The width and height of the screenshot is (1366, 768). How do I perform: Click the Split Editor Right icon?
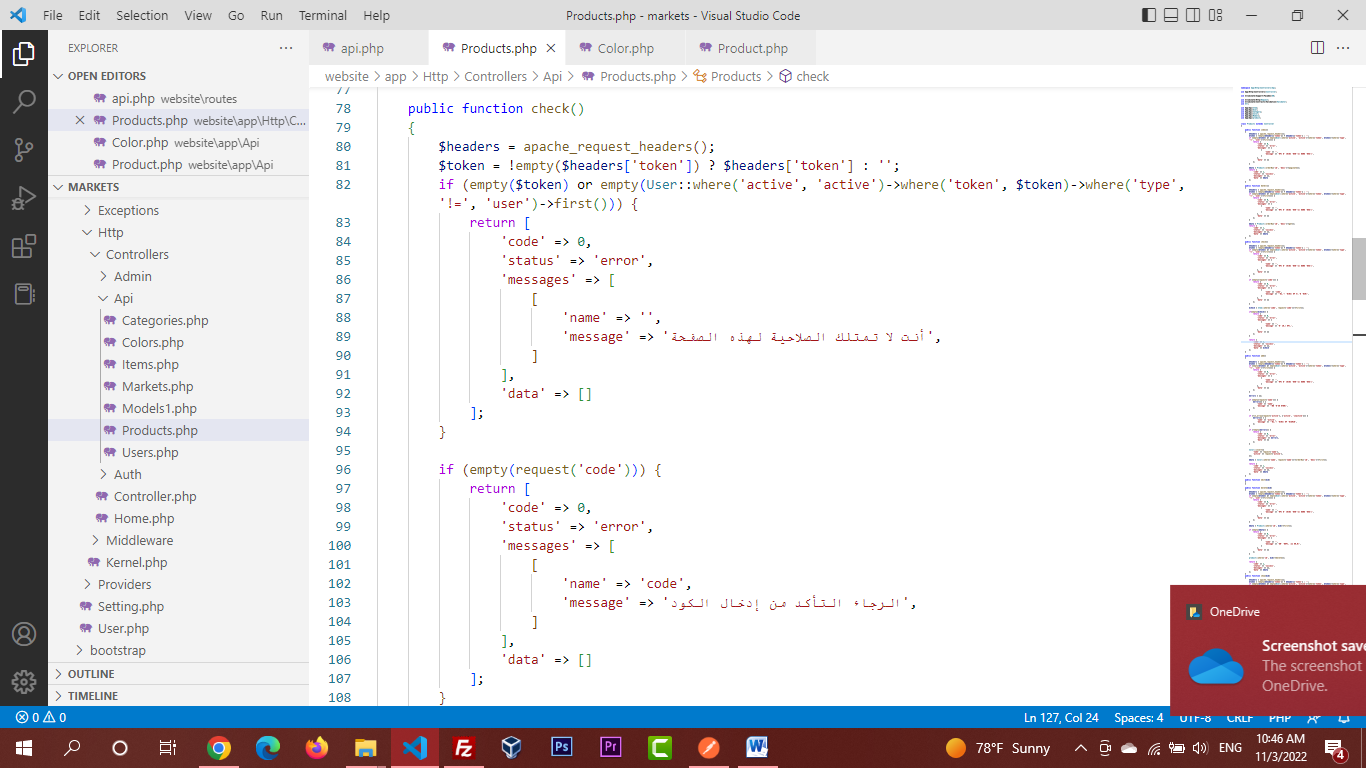pos(1317,48)
